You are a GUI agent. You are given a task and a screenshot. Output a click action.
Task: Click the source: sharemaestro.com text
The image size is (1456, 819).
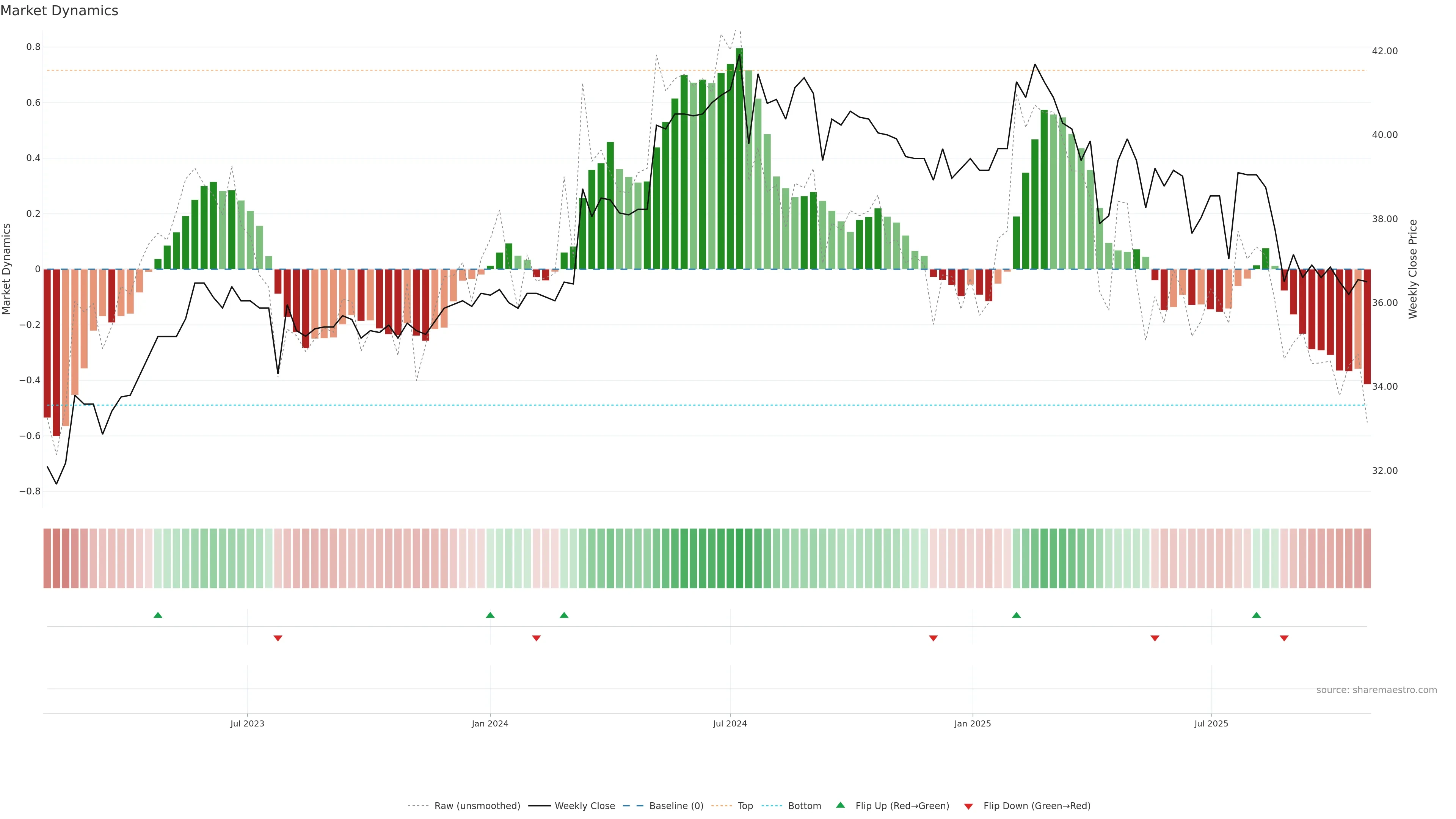click(1376, 690)
